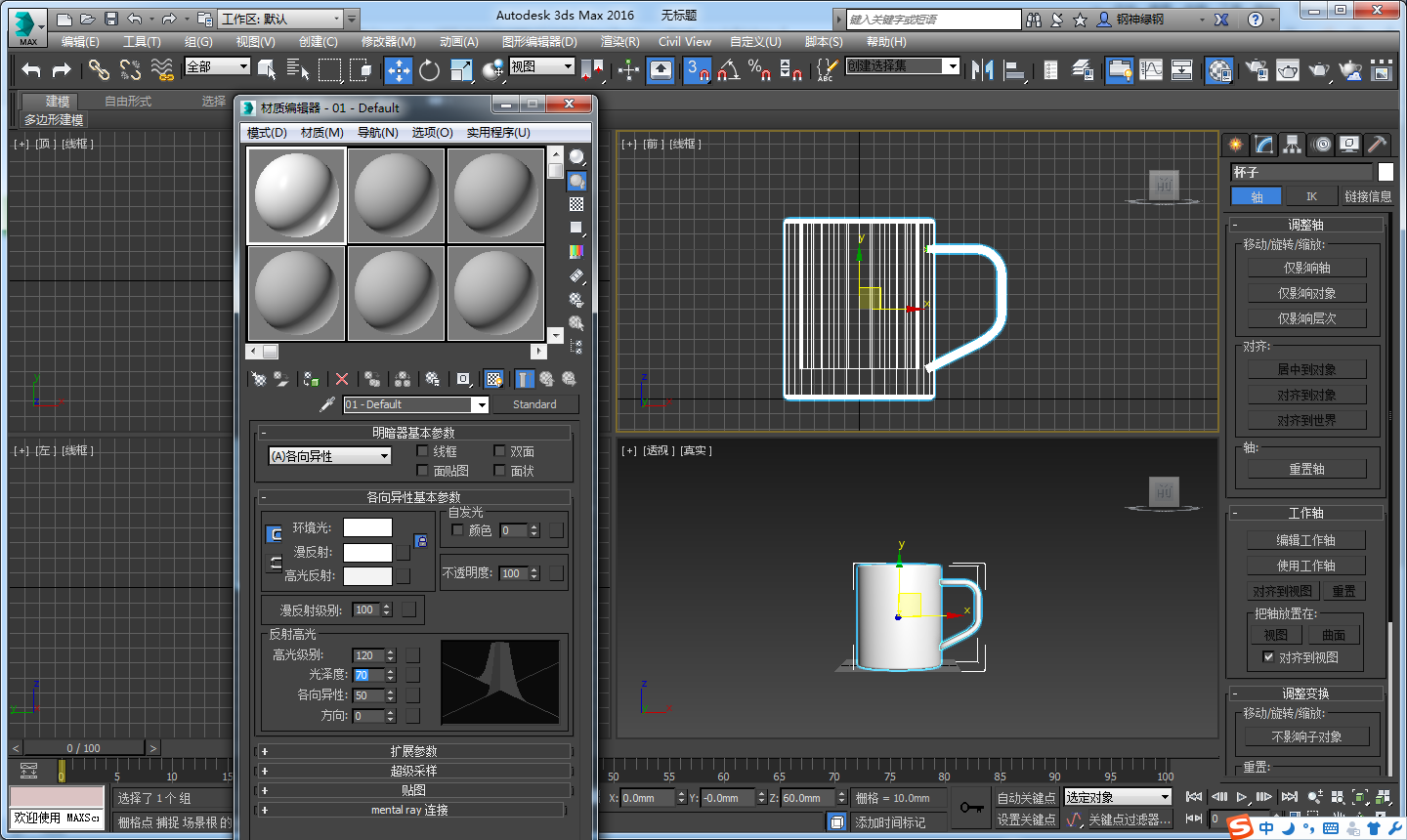Toggle self-illumination 颜色 checkbox

(x=457, y=530)
